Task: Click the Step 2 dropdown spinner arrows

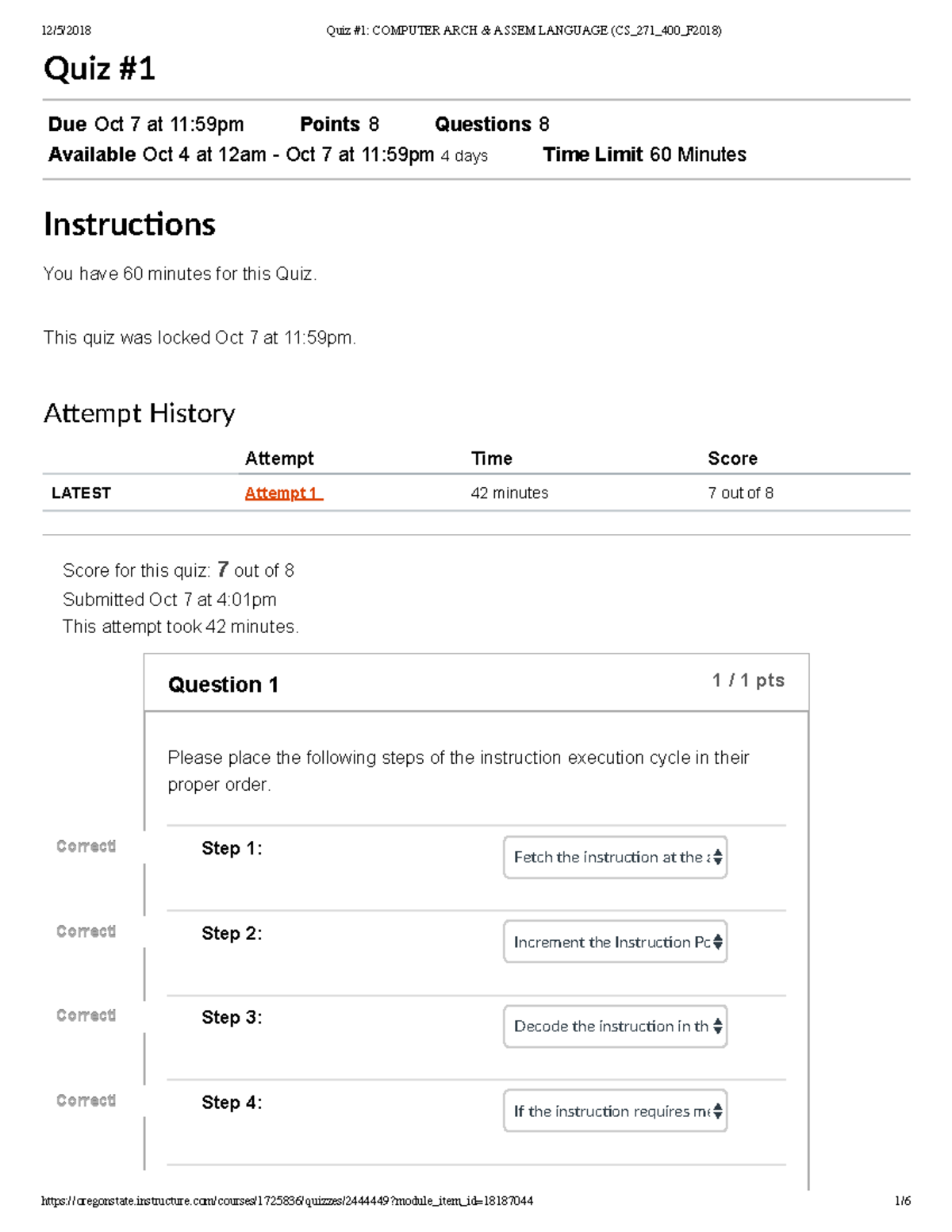Action: pyautogui.click(x=718, y=942)
